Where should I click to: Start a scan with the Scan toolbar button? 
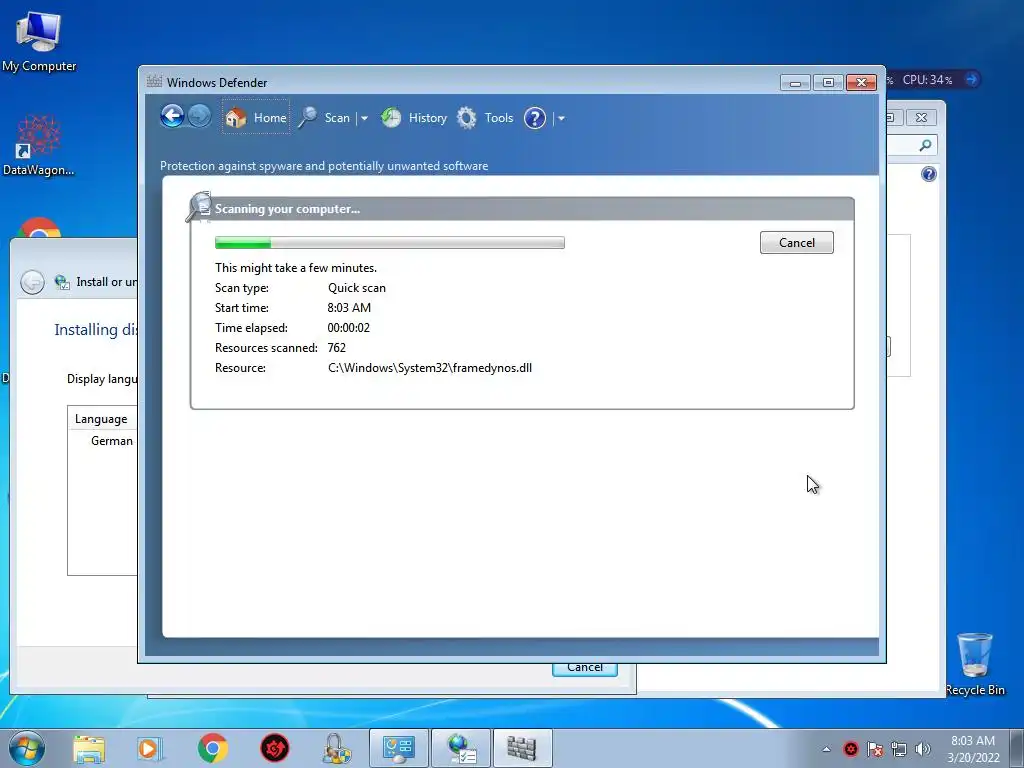pos(325,118)
